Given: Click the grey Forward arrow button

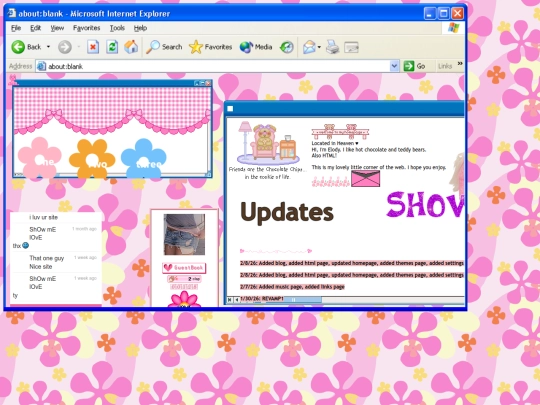Looking at the screenshot, I should point(64,47).
